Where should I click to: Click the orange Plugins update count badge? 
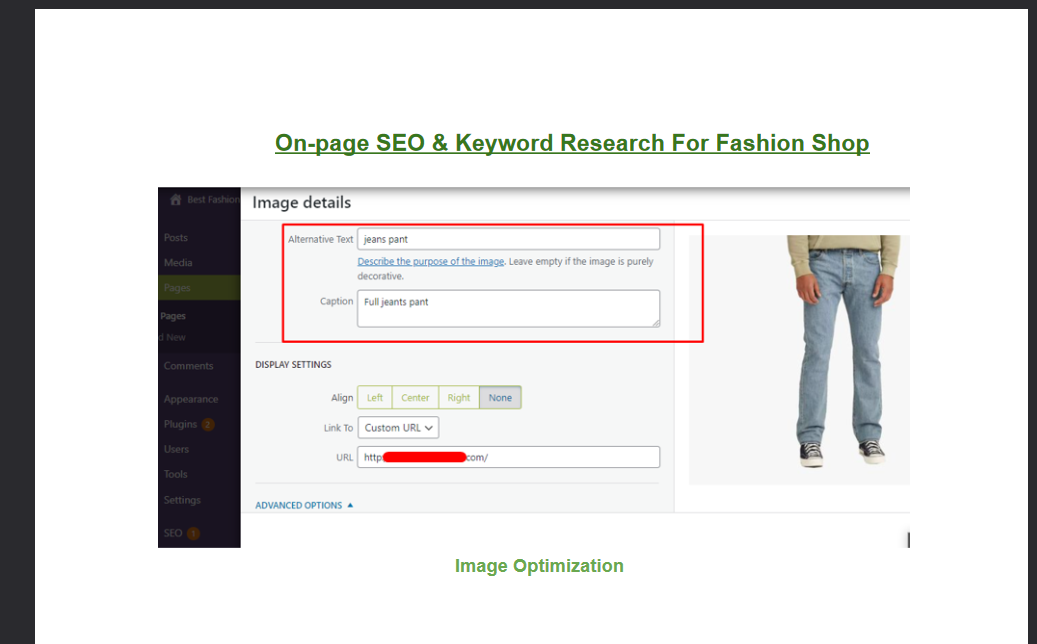click(x=208, y=425)
